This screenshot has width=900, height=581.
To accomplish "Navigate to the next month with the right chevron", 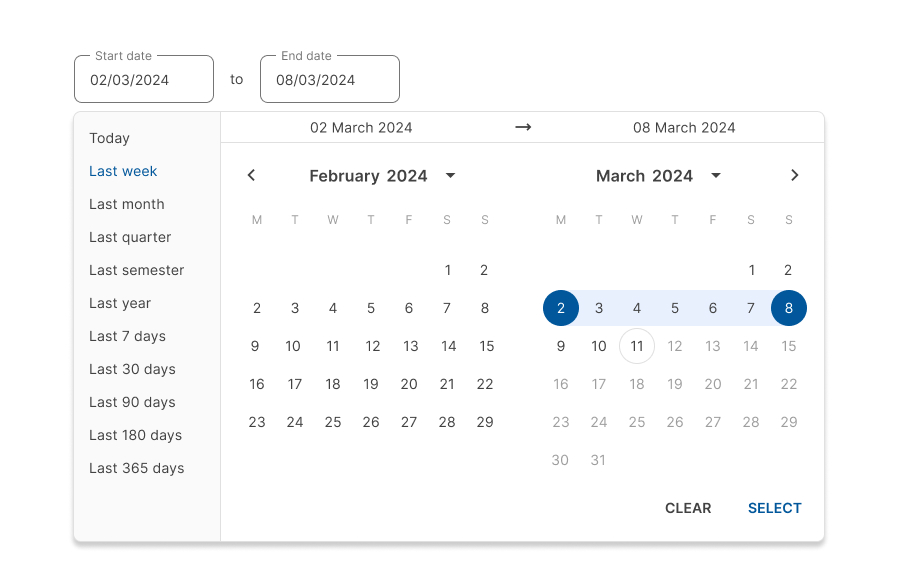I will [795, 175].
